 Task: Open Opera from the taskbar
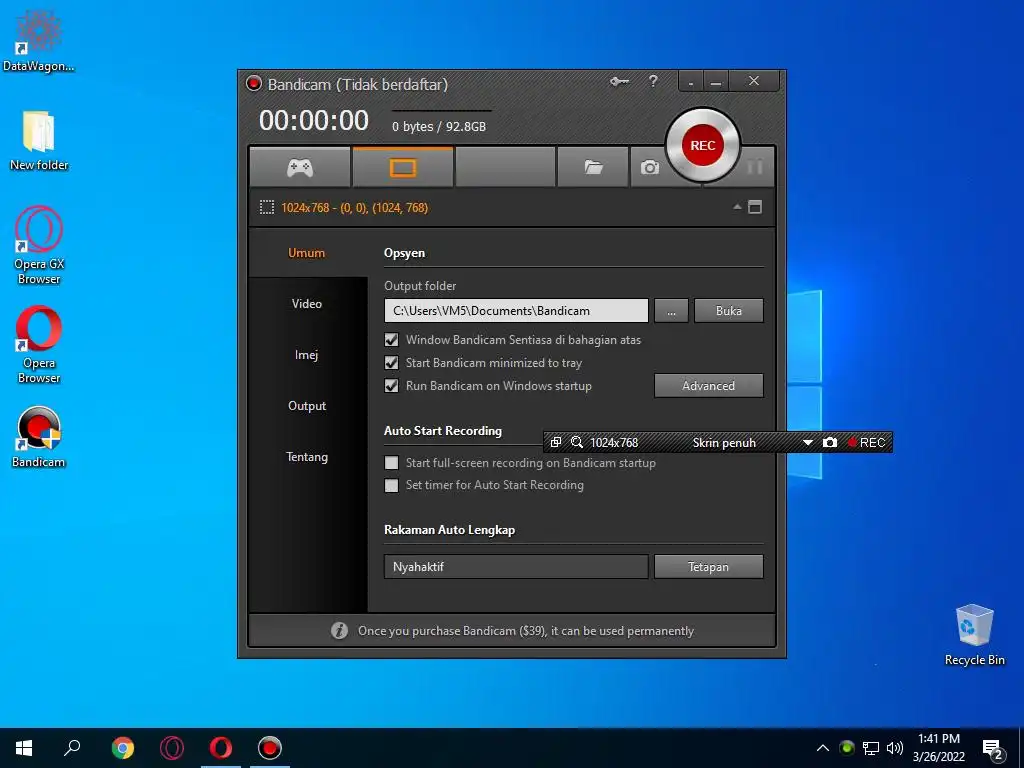(221, 748)
